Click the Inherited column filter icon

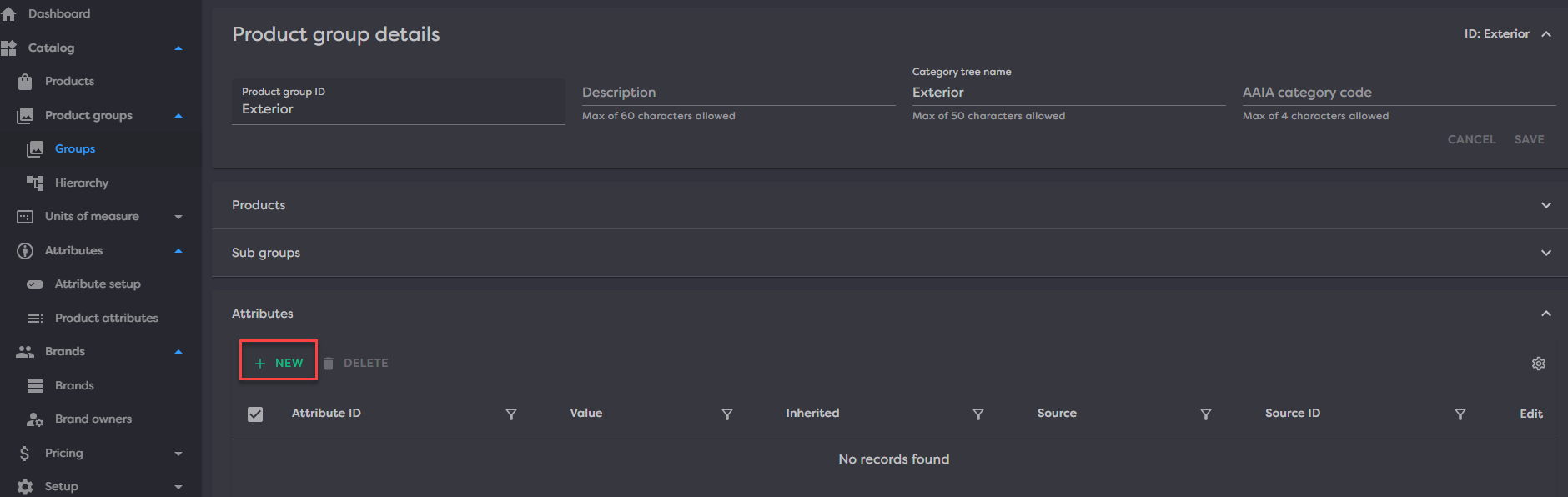tap(978, 414)
